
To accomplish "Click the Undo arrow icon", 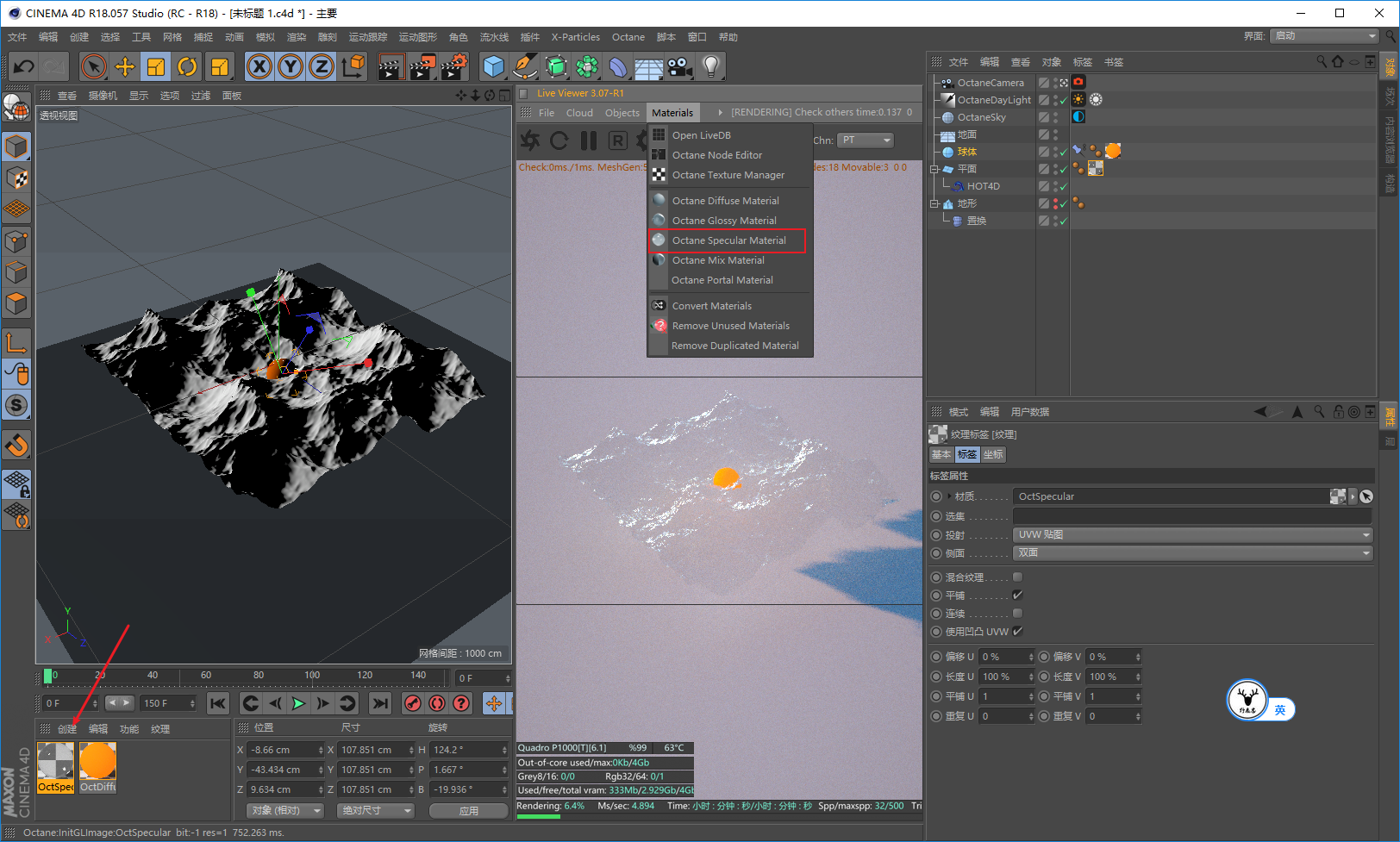I will coord(24,66).
